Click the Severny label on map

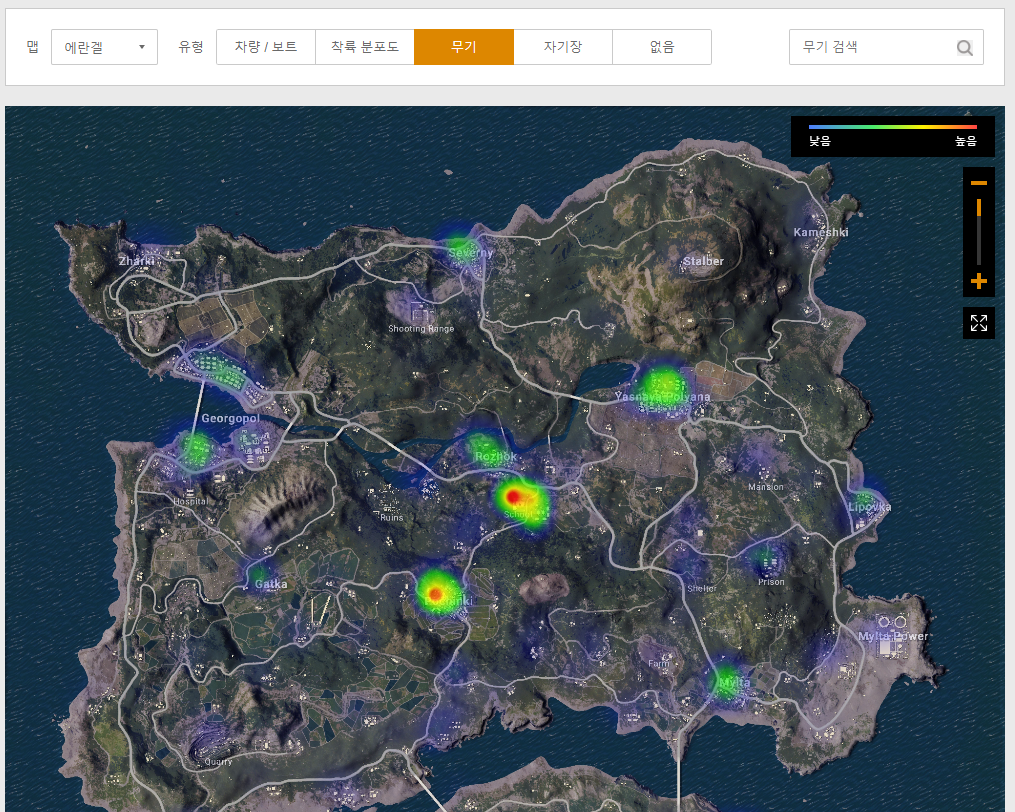(471, 253)
